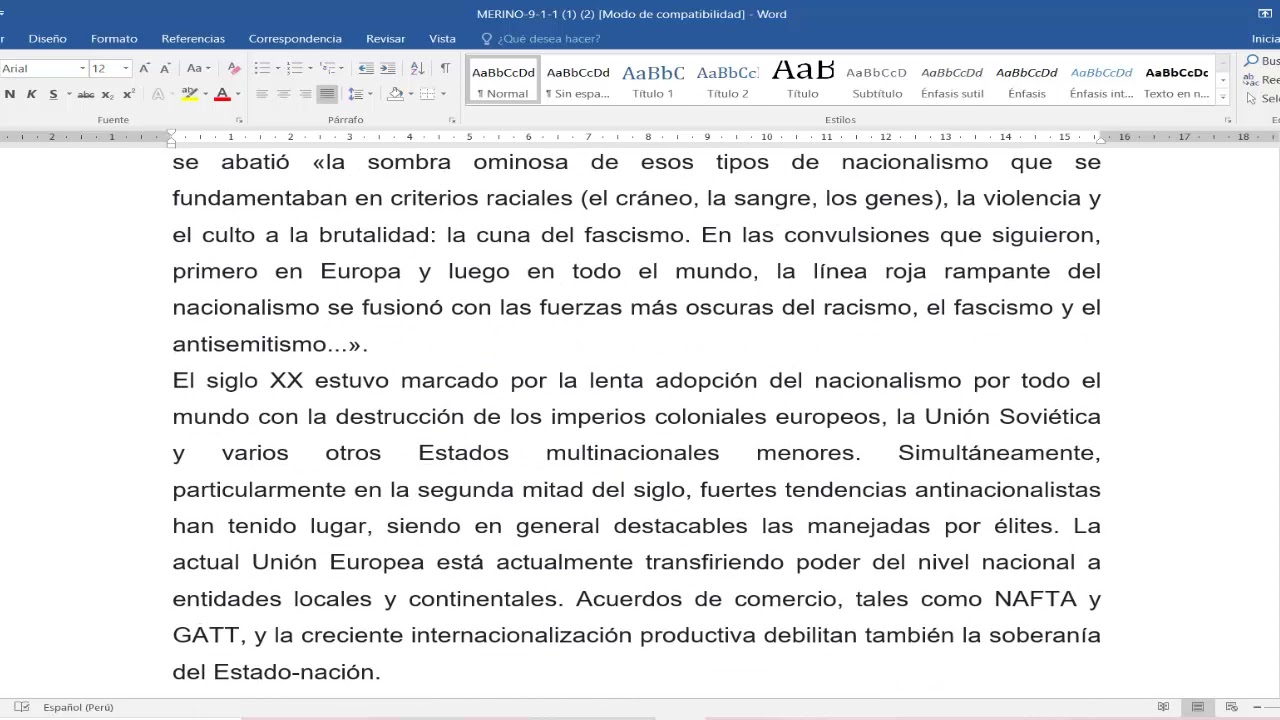Click the ¿Qué desea hacer? search box
Screen dimensions: 1280x720
point(541,38)
